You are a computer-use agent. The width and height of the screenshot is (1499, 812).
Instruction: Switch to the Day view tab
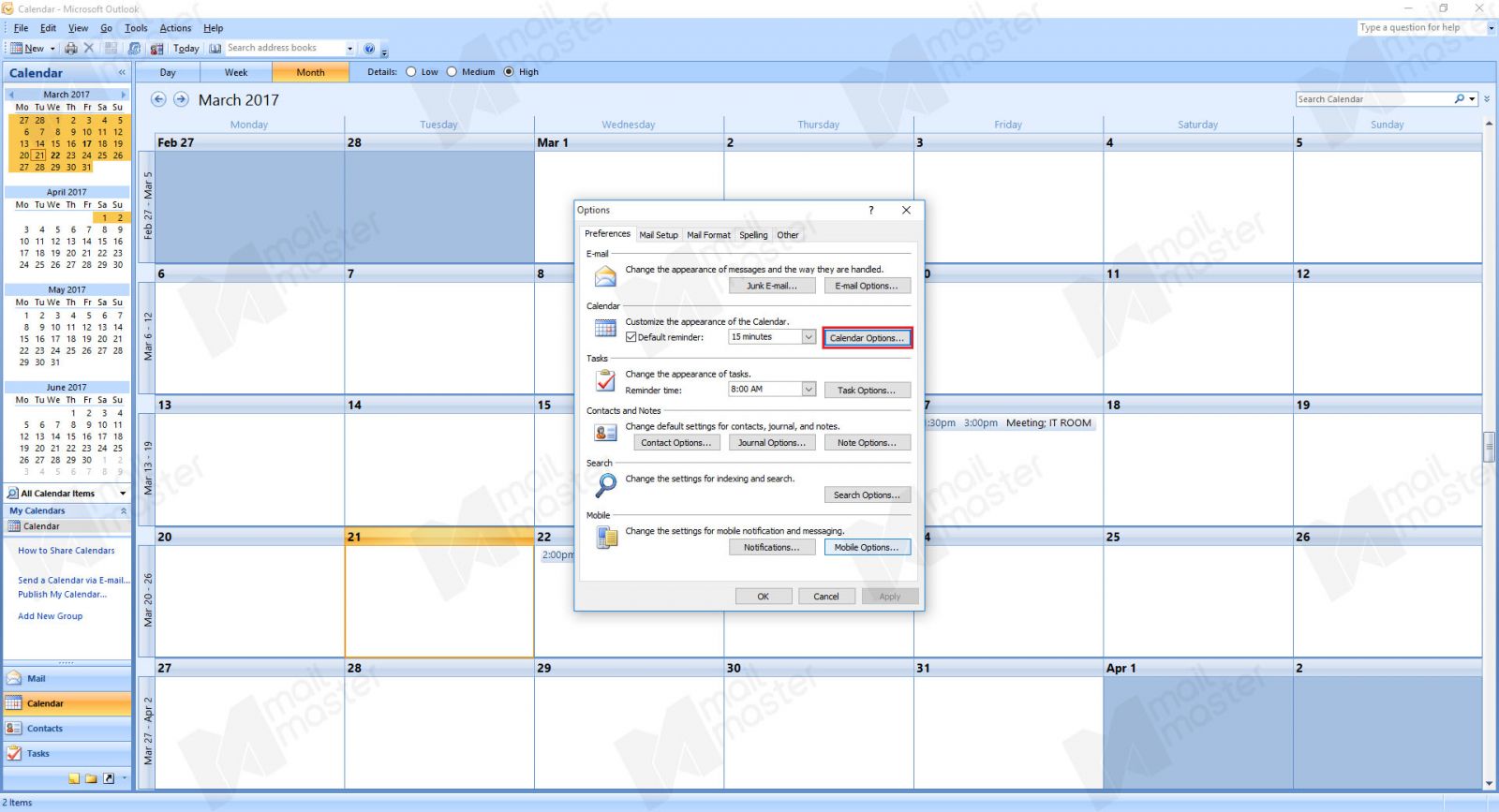pyautogui.click(x=168, y=72)
